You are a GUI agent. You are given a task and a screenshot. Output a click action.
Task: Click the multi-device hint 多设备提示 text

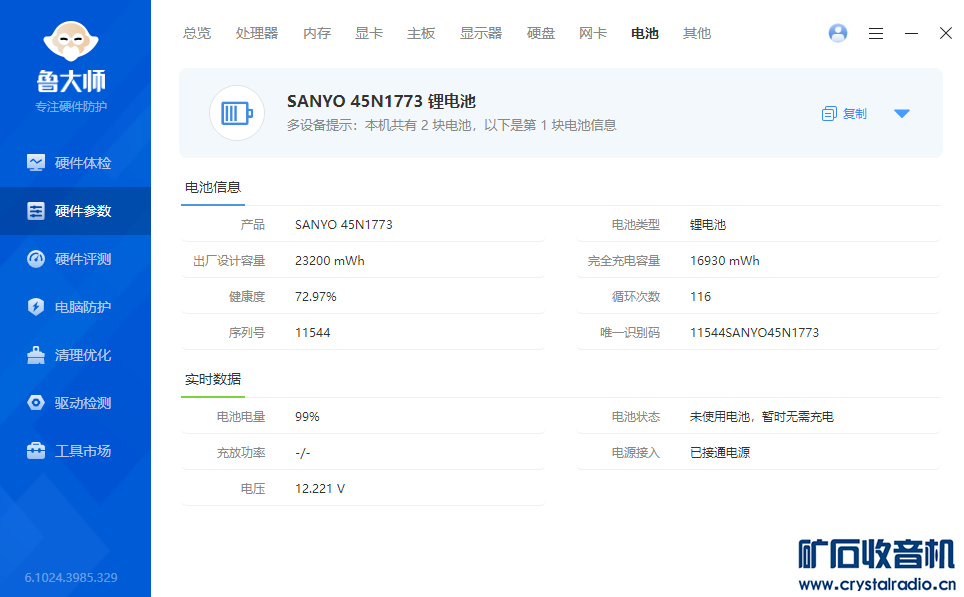451,125
